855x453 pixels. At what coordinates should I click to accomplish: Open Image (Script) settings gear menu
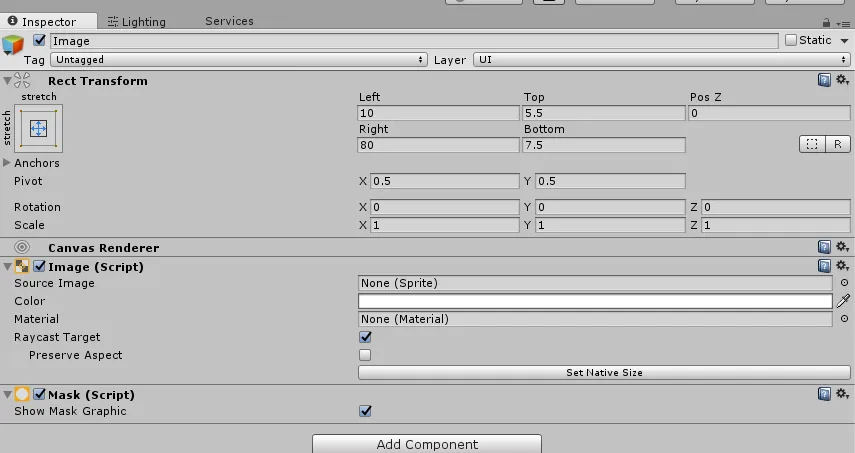pyautogui.click(x=842, y=266)
